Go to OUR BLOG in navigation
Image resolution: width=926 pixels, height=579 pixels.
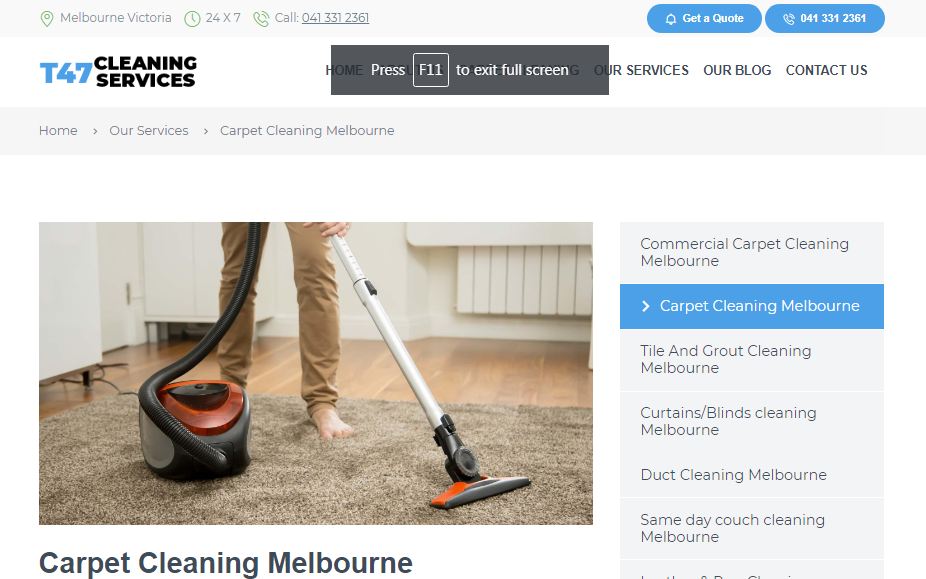tap(737, 70)
